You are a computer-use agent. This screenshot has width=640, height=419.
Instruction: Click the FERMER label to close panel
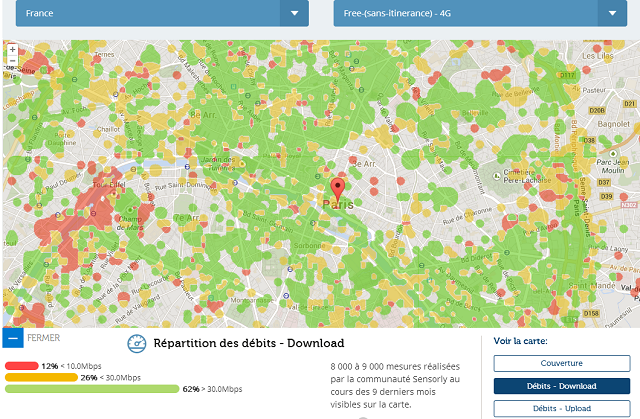(x=44, y=338)
